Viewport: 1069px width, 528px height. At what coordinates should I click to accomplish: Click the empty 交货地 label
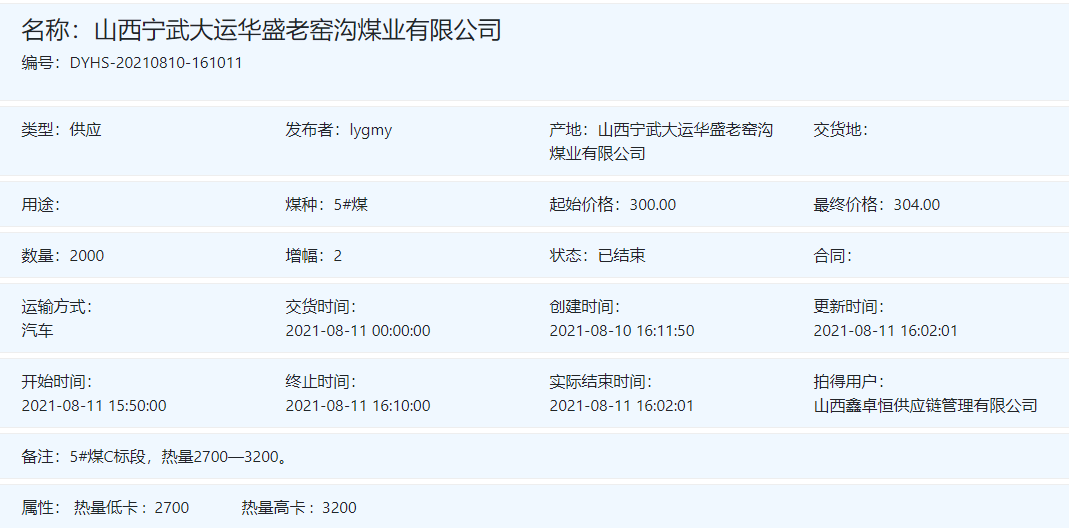840,130
